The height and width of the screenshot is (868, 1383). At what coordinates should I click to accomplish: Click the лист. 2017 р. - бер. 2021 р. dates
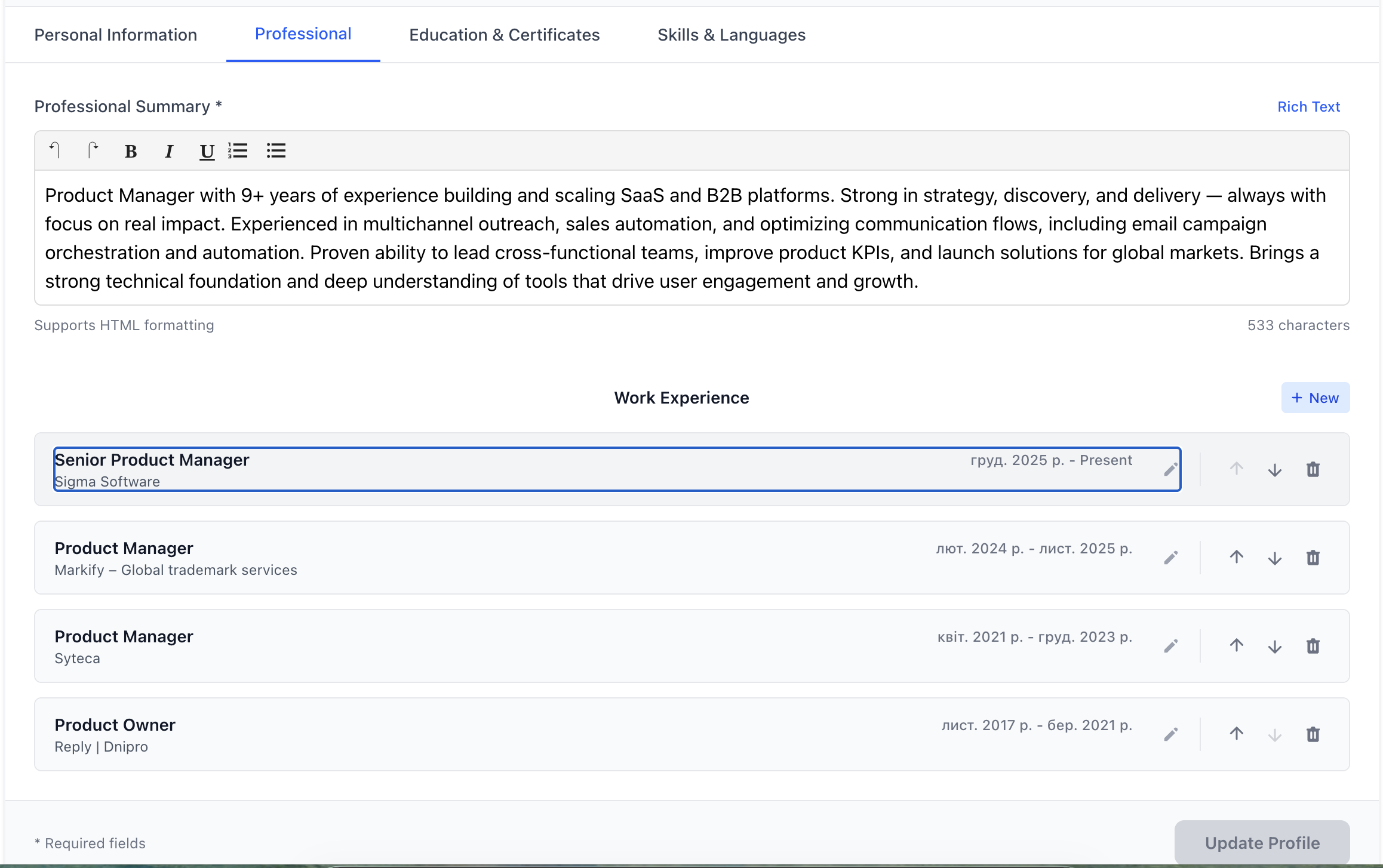pyautogui.click(x=1037, y=725)
